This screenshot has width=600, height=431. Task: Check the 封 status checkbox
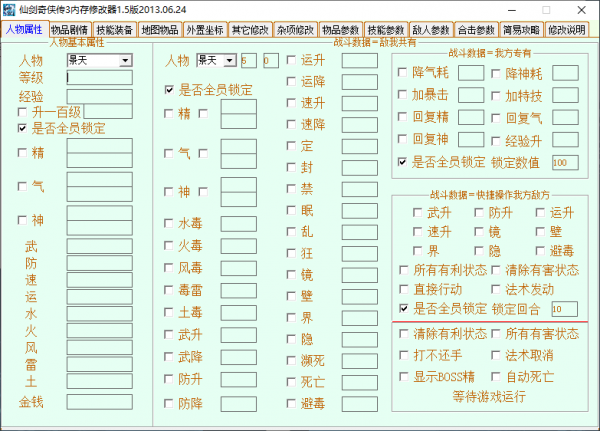[291, 167]
